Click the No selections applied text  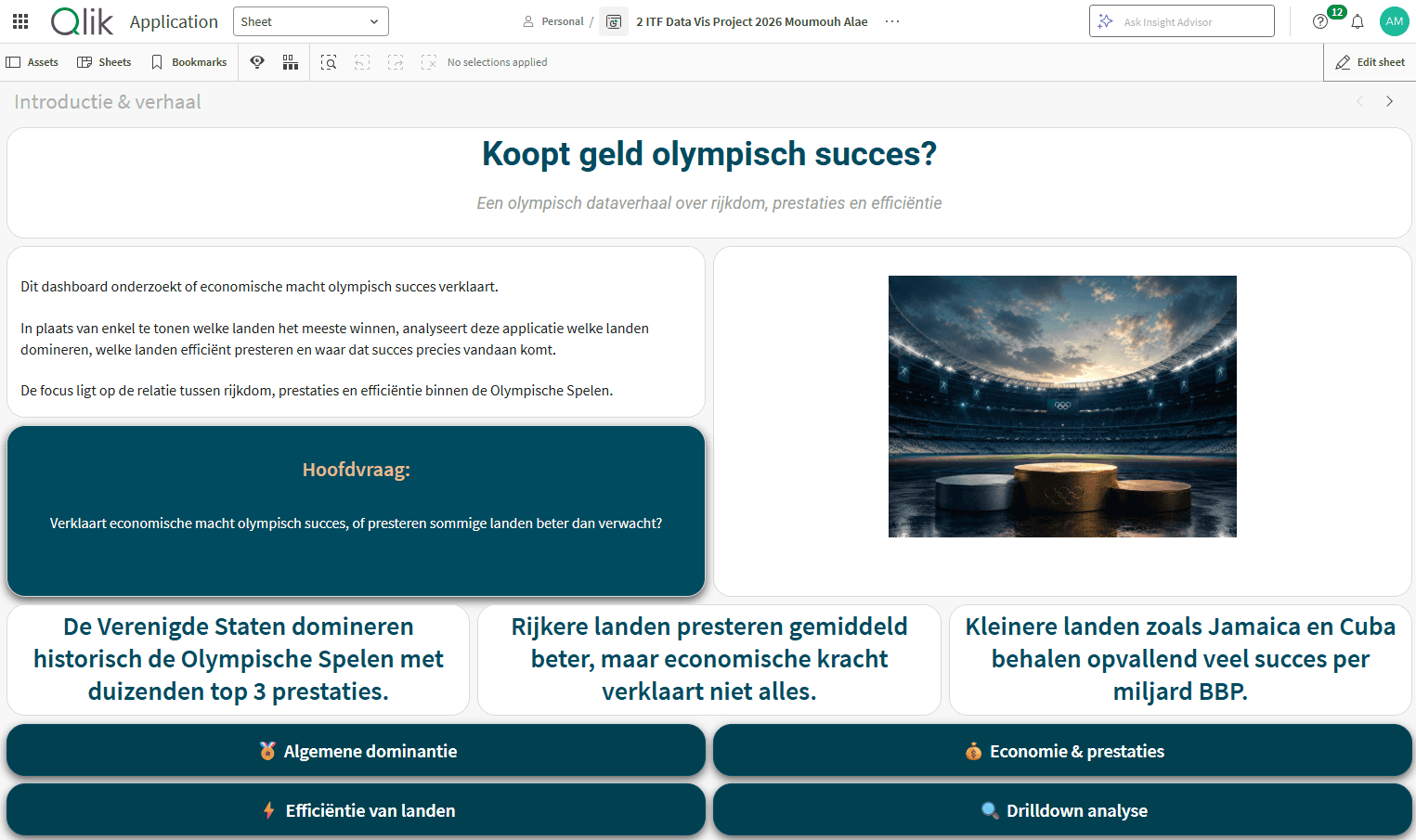click(x=497, y=62)
